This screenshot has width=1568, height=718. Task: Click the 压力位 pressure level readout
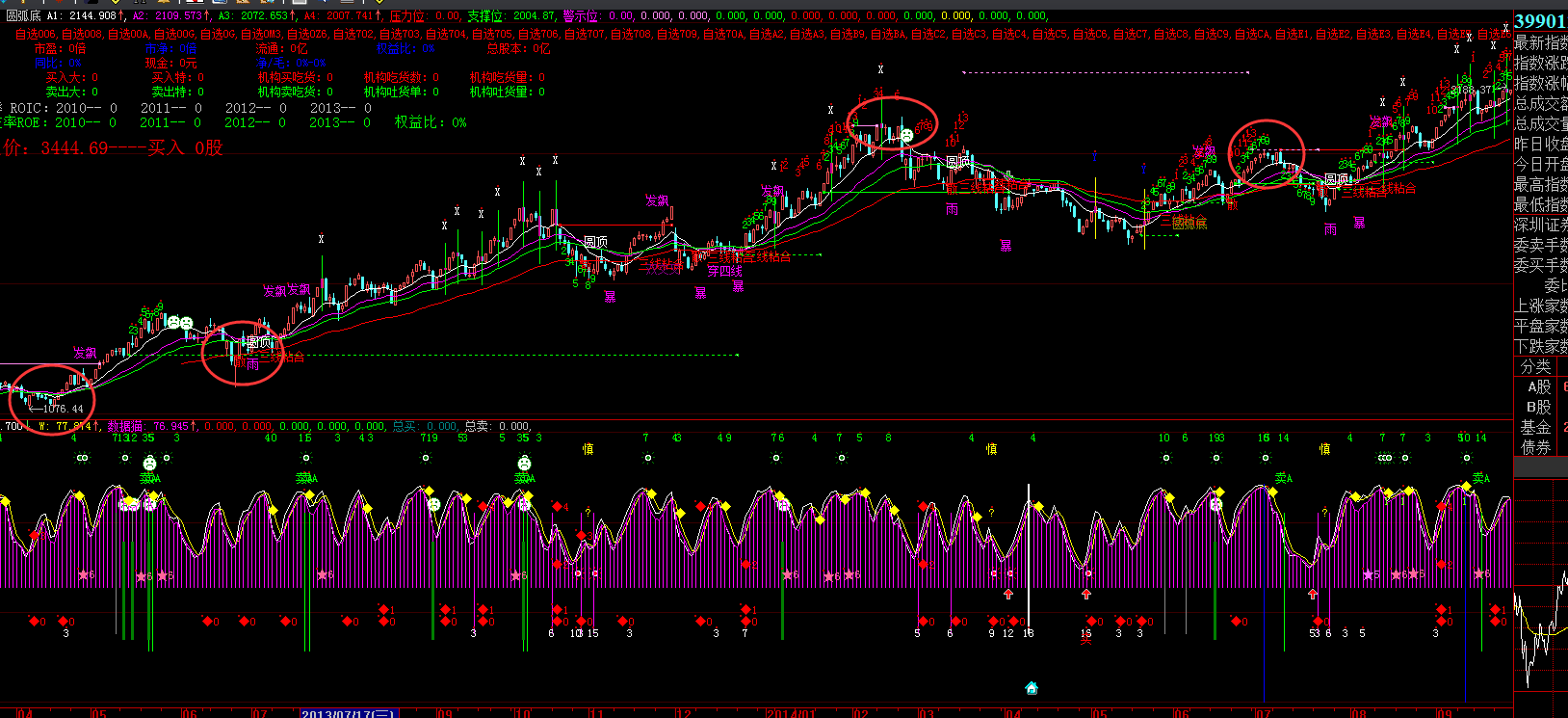click(x=425, y=15)
